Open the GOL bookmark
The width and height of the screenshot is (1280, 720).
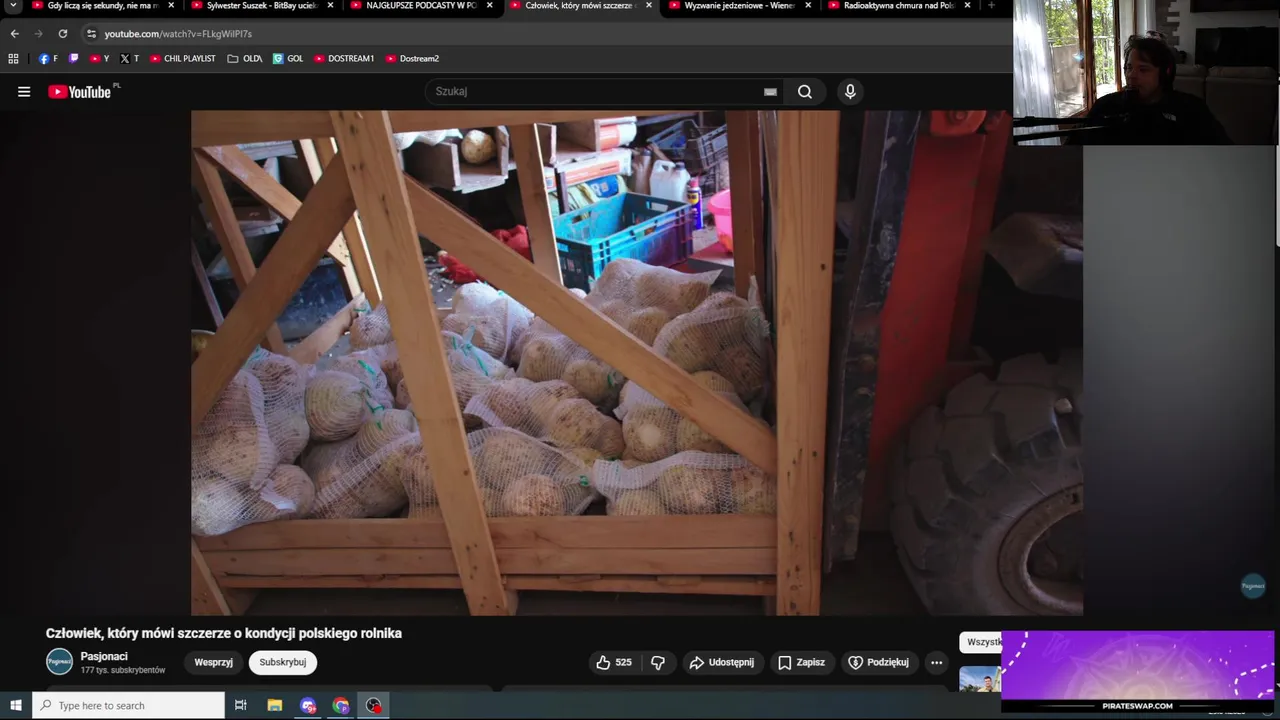pyautogui.click(x=288, y=59)
